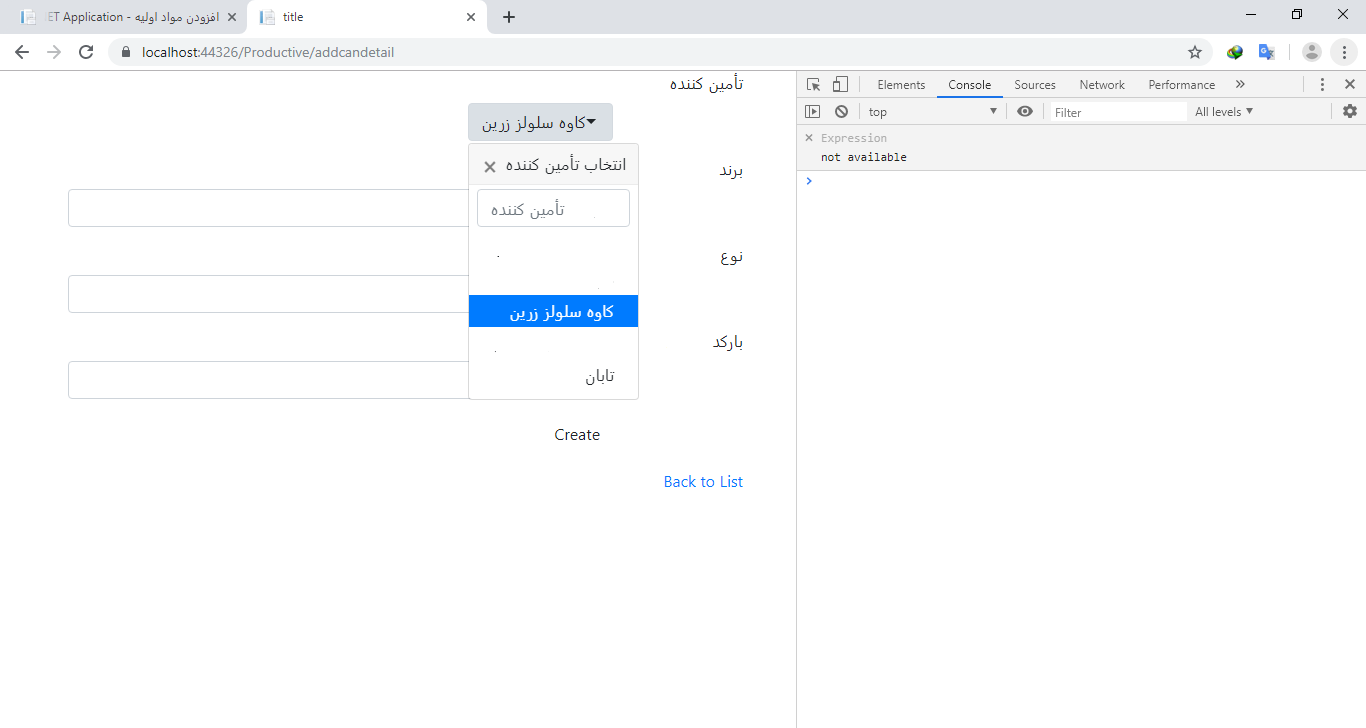Click the download manager extension icon

pos(1235,52)
